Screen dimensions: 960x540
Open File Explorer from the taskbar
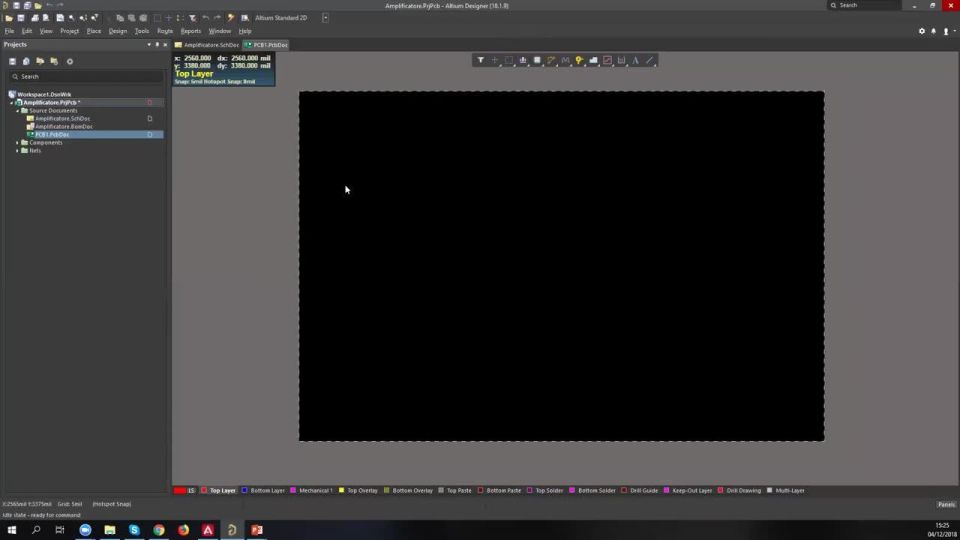[x=110, y=530]
